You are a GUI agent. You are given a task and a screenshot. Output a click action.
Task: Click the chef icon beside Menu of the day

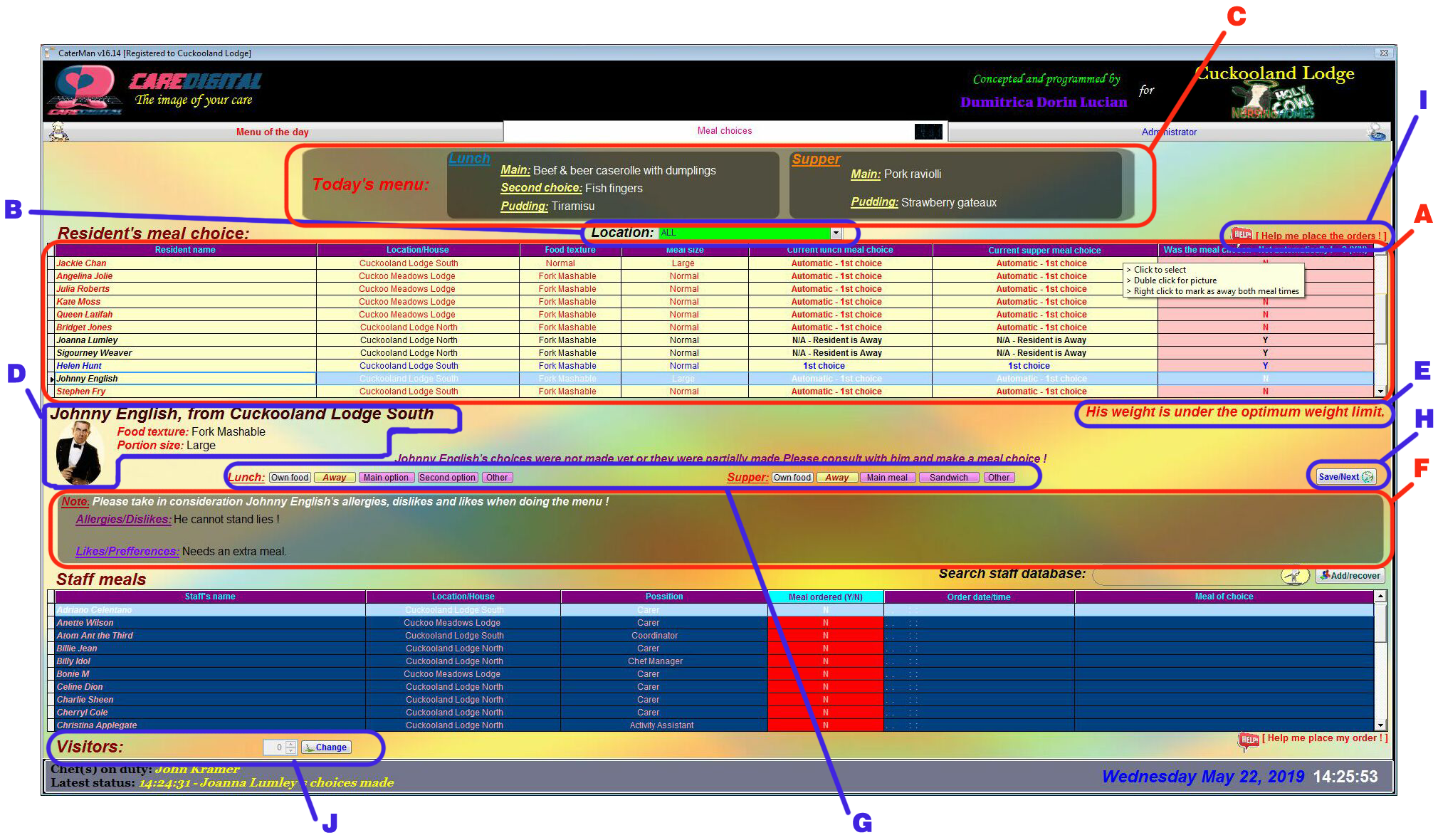pos(58,132)
